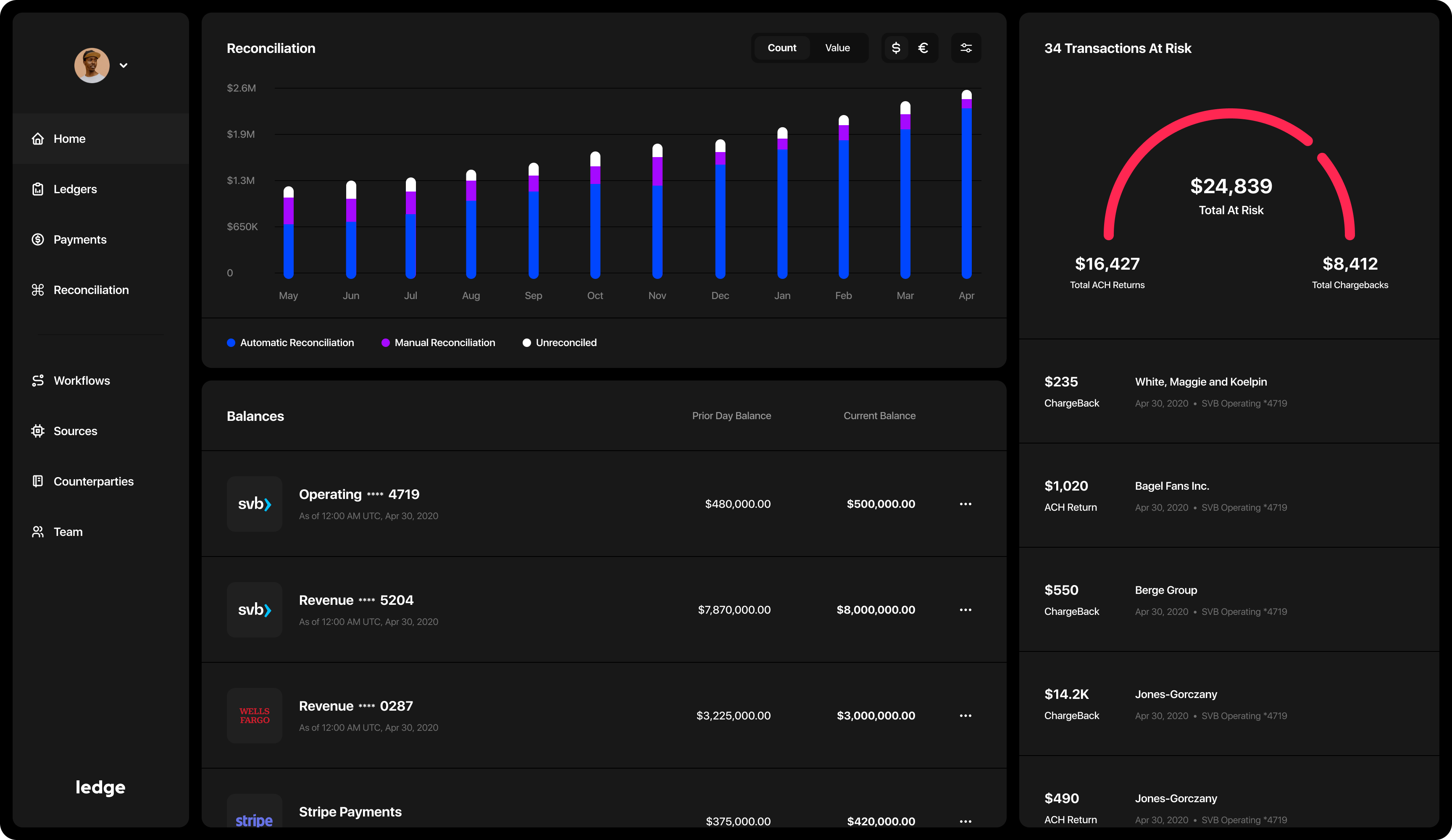
Task: Open options menu for Operating 4719 account
Action: 965,504
